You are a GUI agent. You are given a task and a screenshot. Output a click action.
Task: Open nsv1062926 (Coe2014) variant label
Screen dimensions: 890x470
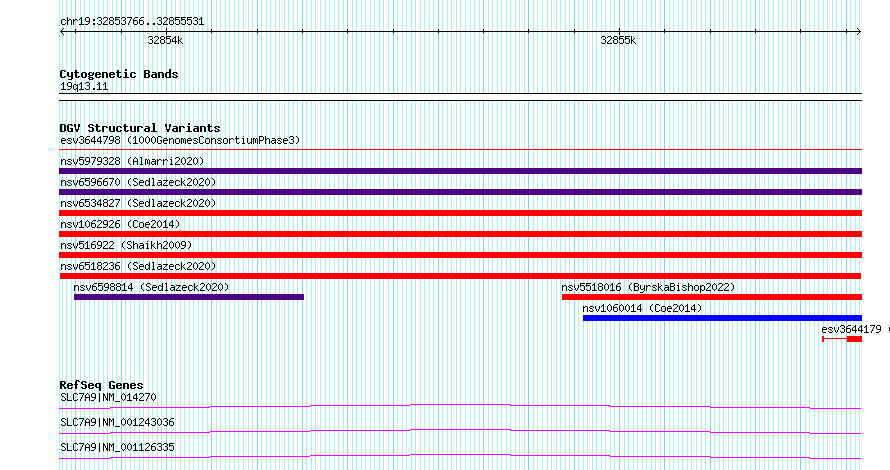120,224
